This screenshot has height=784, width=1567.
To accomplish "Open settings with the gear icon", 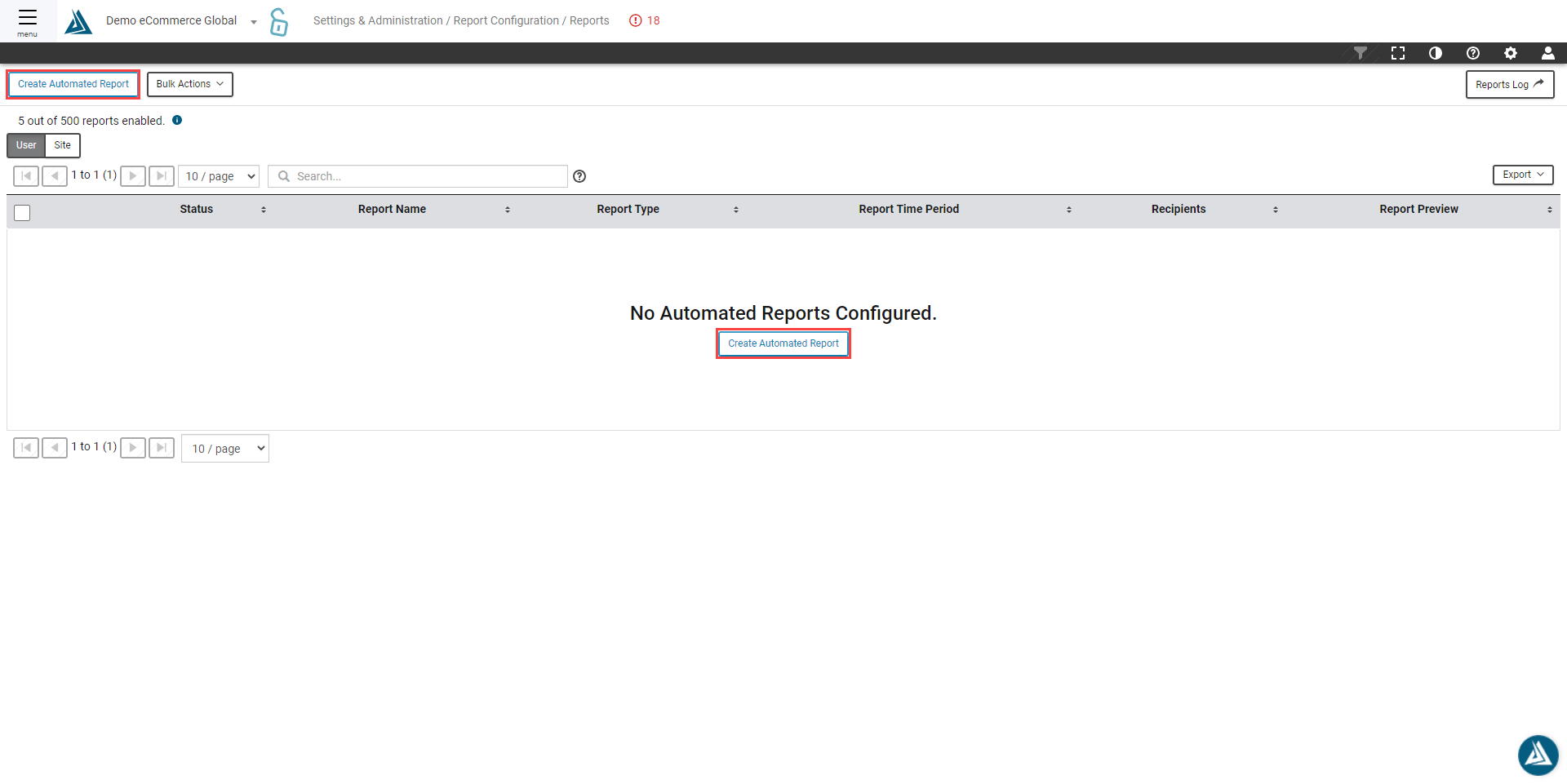I will (x=1511, y=53).
